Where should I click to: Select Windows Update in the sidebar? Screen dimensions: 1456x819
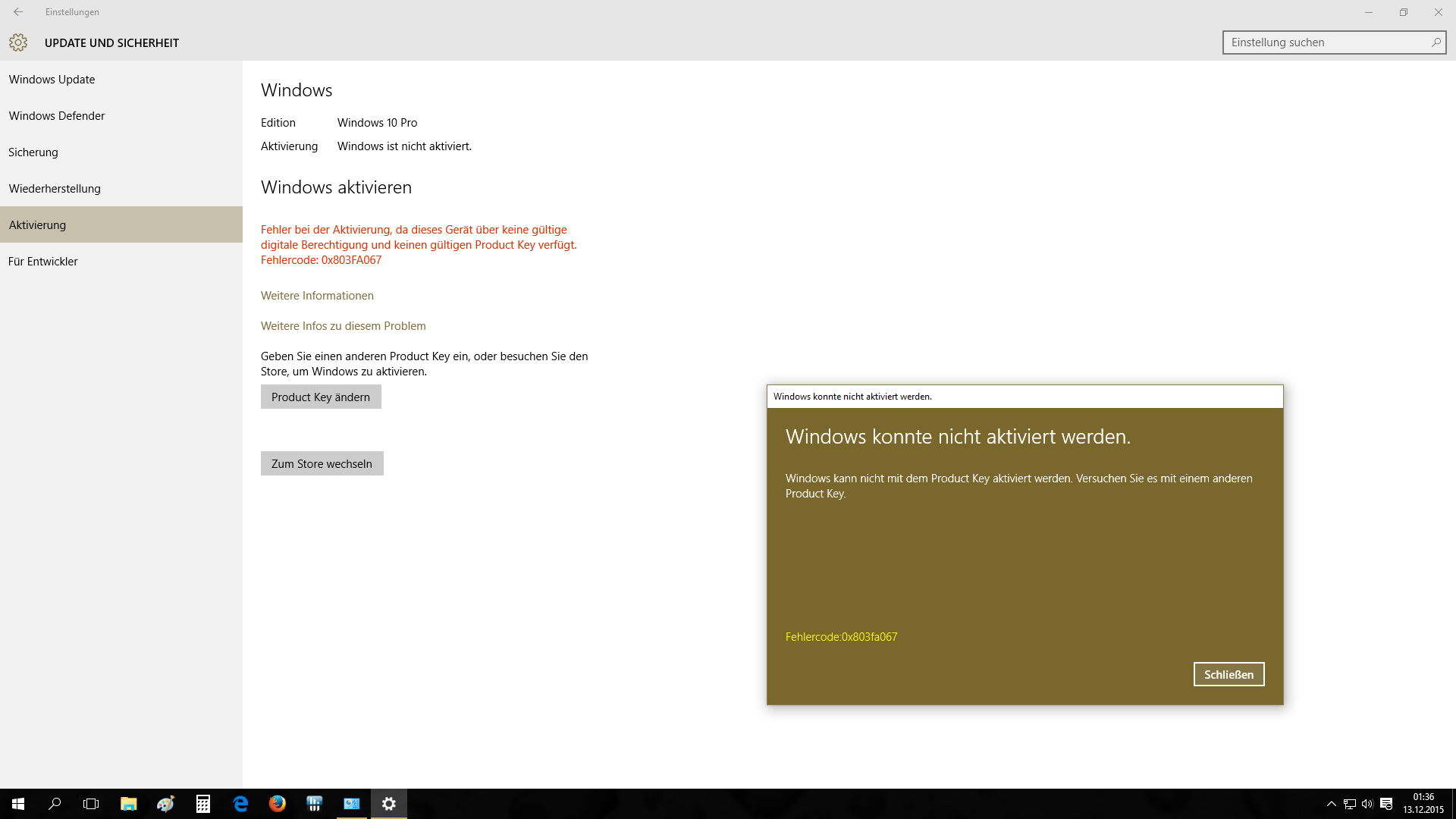click(x=52, y=80)
